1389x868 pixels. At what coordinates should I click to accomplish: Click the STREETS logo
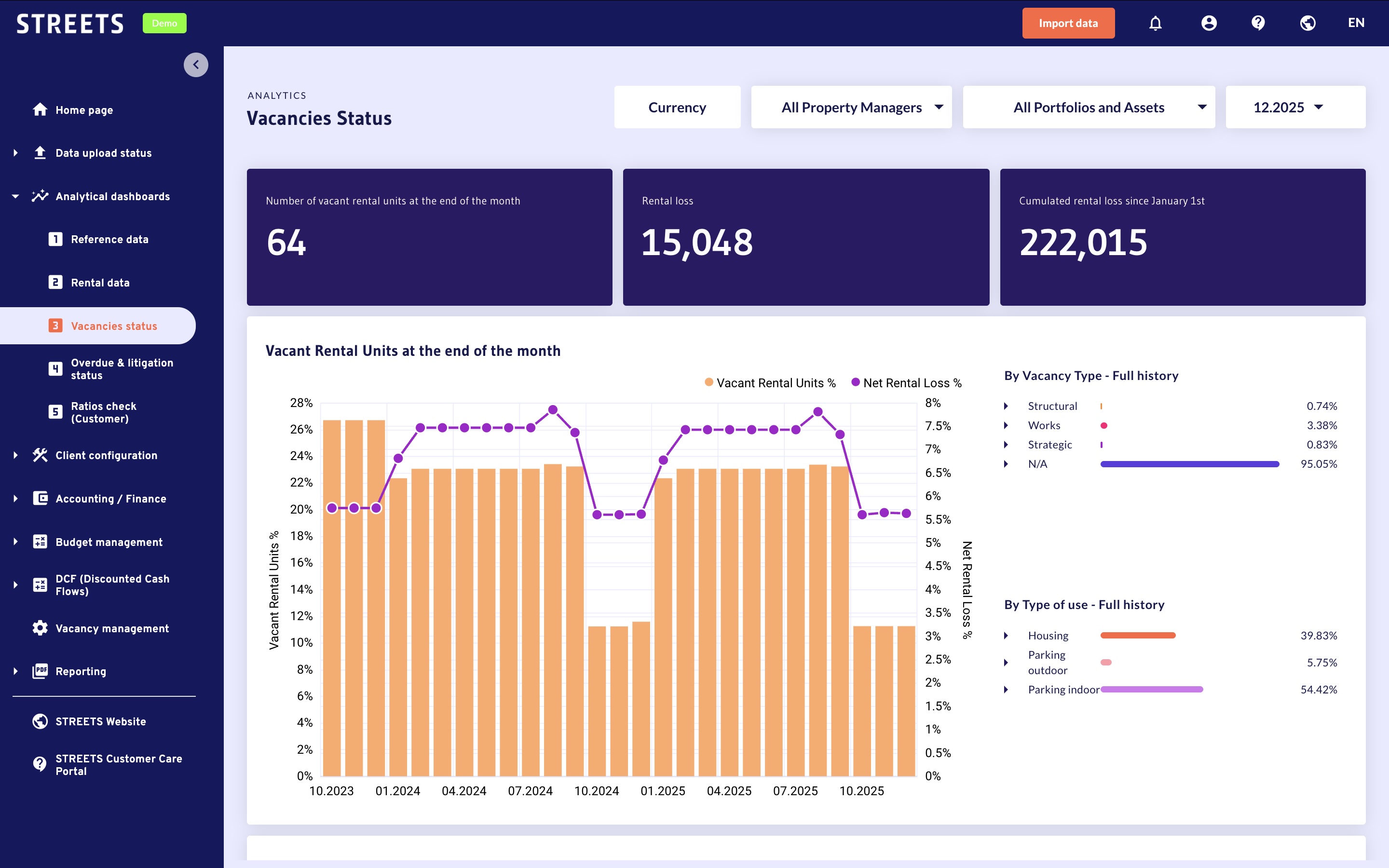70,24
